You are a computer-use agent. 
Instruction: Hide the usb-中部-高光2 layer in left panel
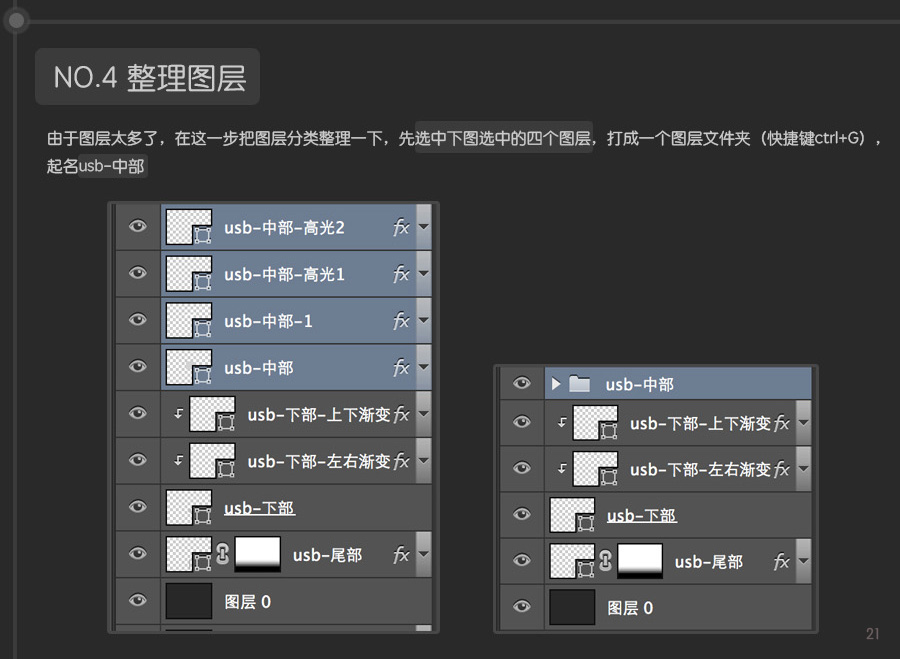point(138,226)
